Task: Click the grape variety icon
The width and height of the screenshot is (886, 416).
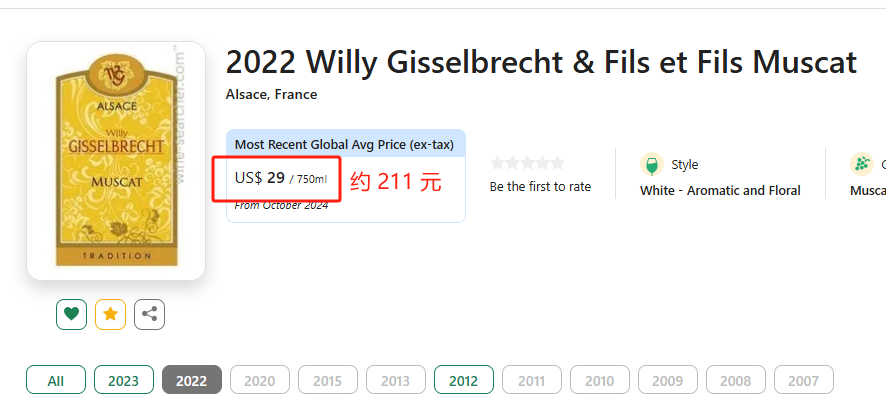Action: click(861, 165)
